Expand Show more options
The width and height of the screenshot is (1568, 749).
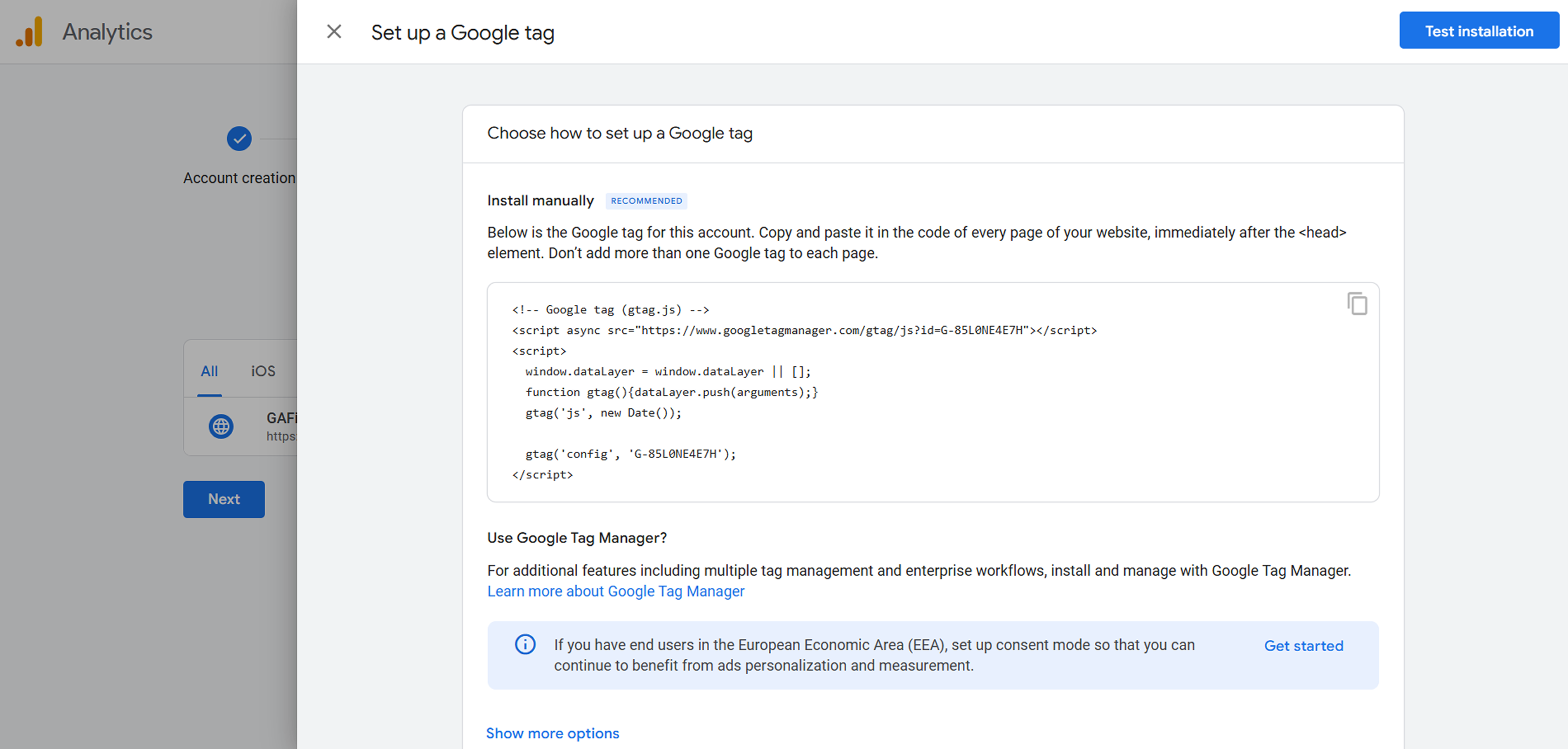point(552,733)
